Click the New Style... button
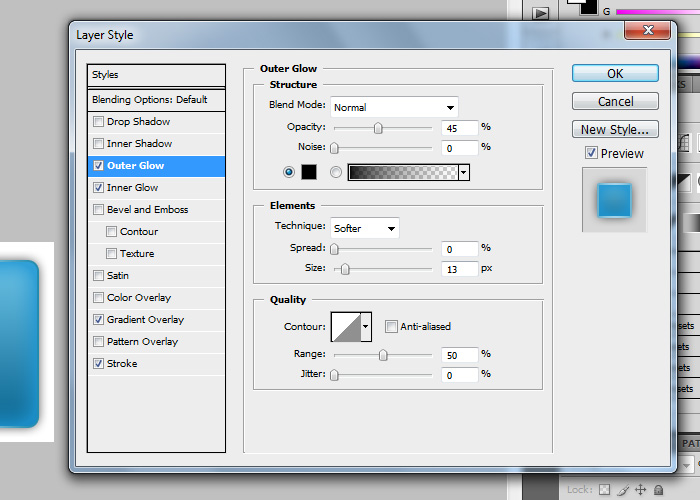 [x=615, y=129]
